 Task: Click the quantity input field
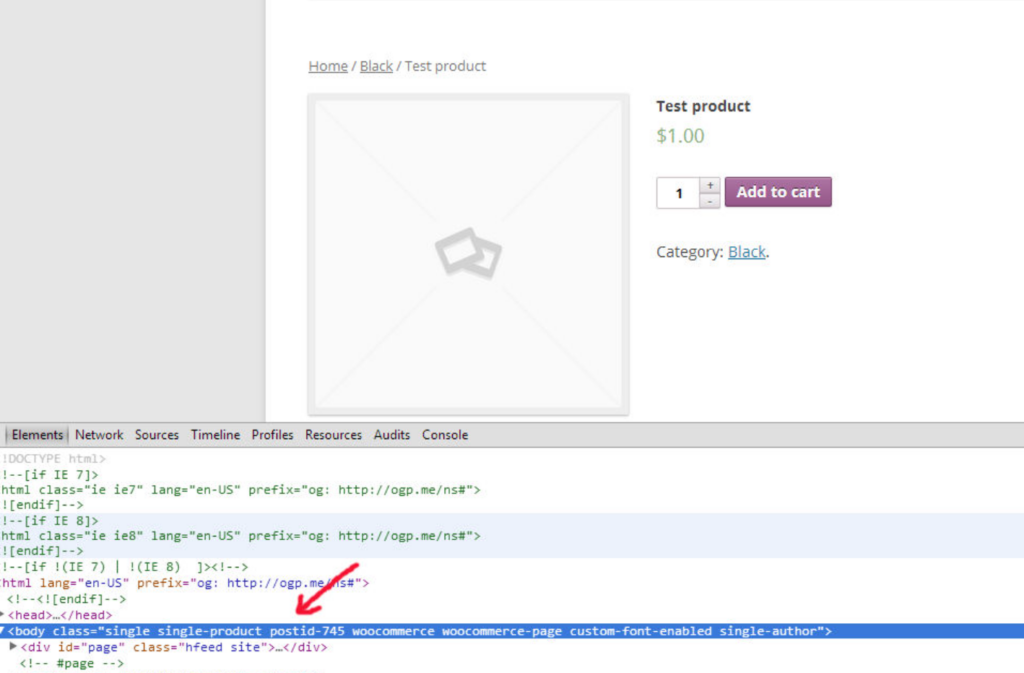pyautogui.click(x=678, y=193)
